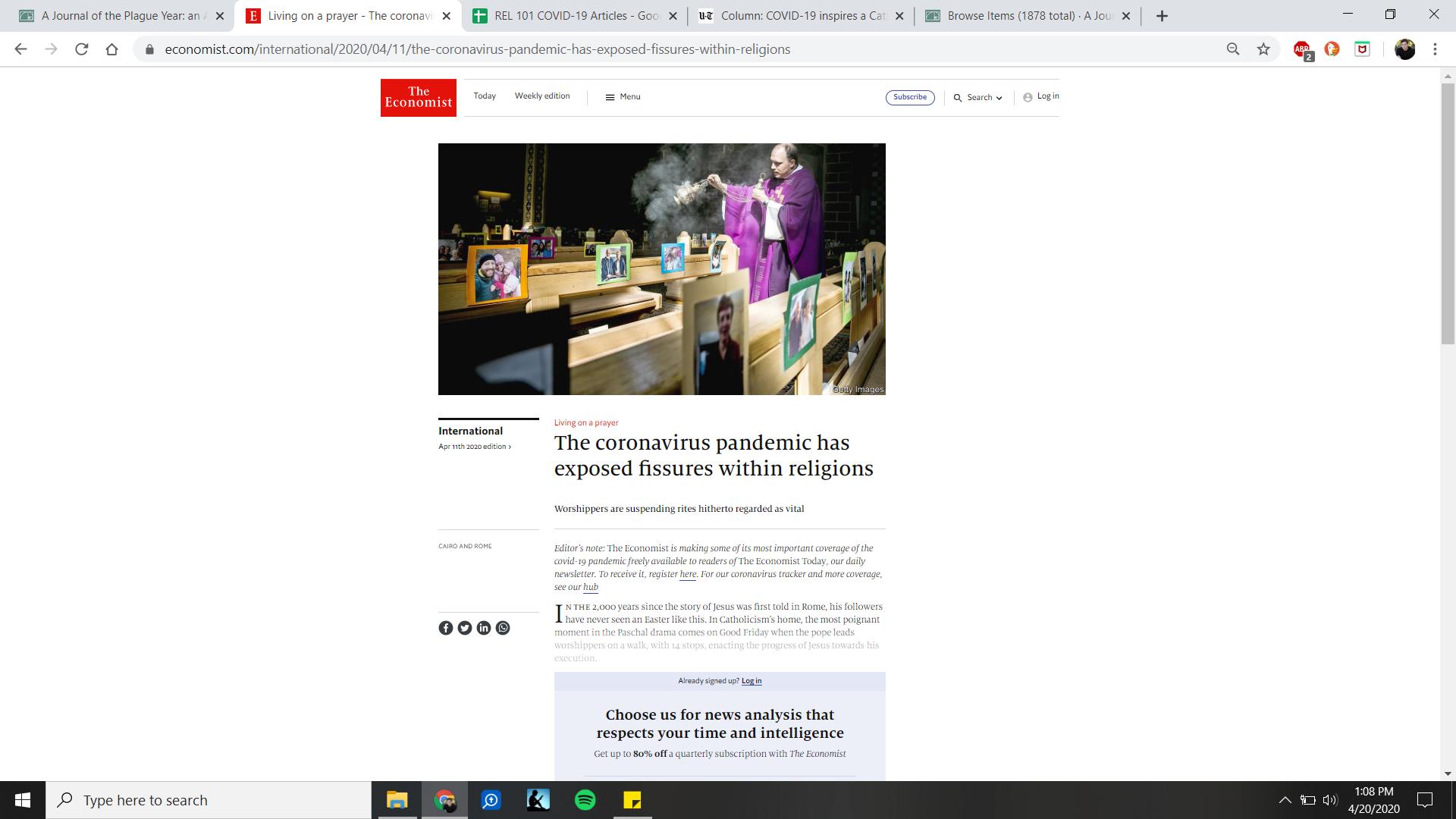Screen dimensions: 1456x819
Task: Click the page vertical scrollbar thumb
Action: (x=1448, y=212)
